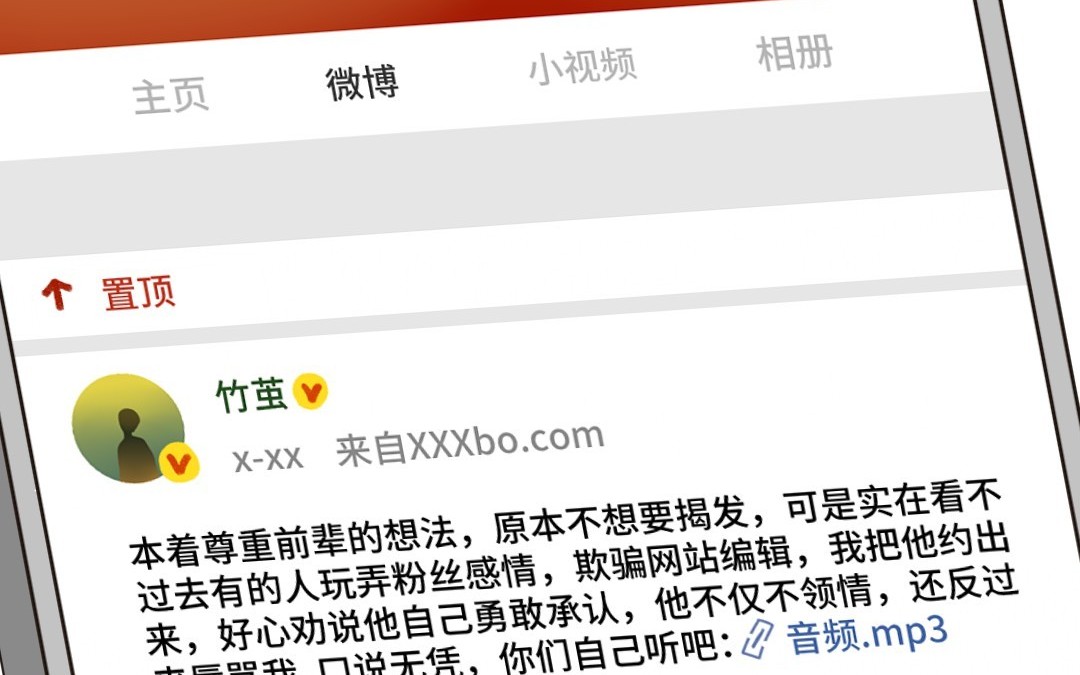
Task: Click the V badge on the avatar
Action: [179, 464]
